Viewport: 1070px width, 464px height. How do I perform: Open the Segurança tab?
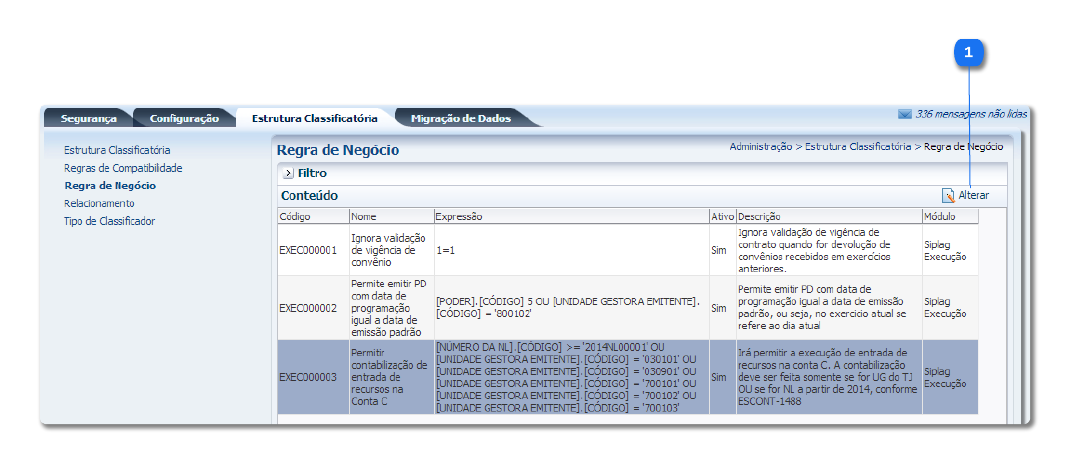[x=88, y=118]
